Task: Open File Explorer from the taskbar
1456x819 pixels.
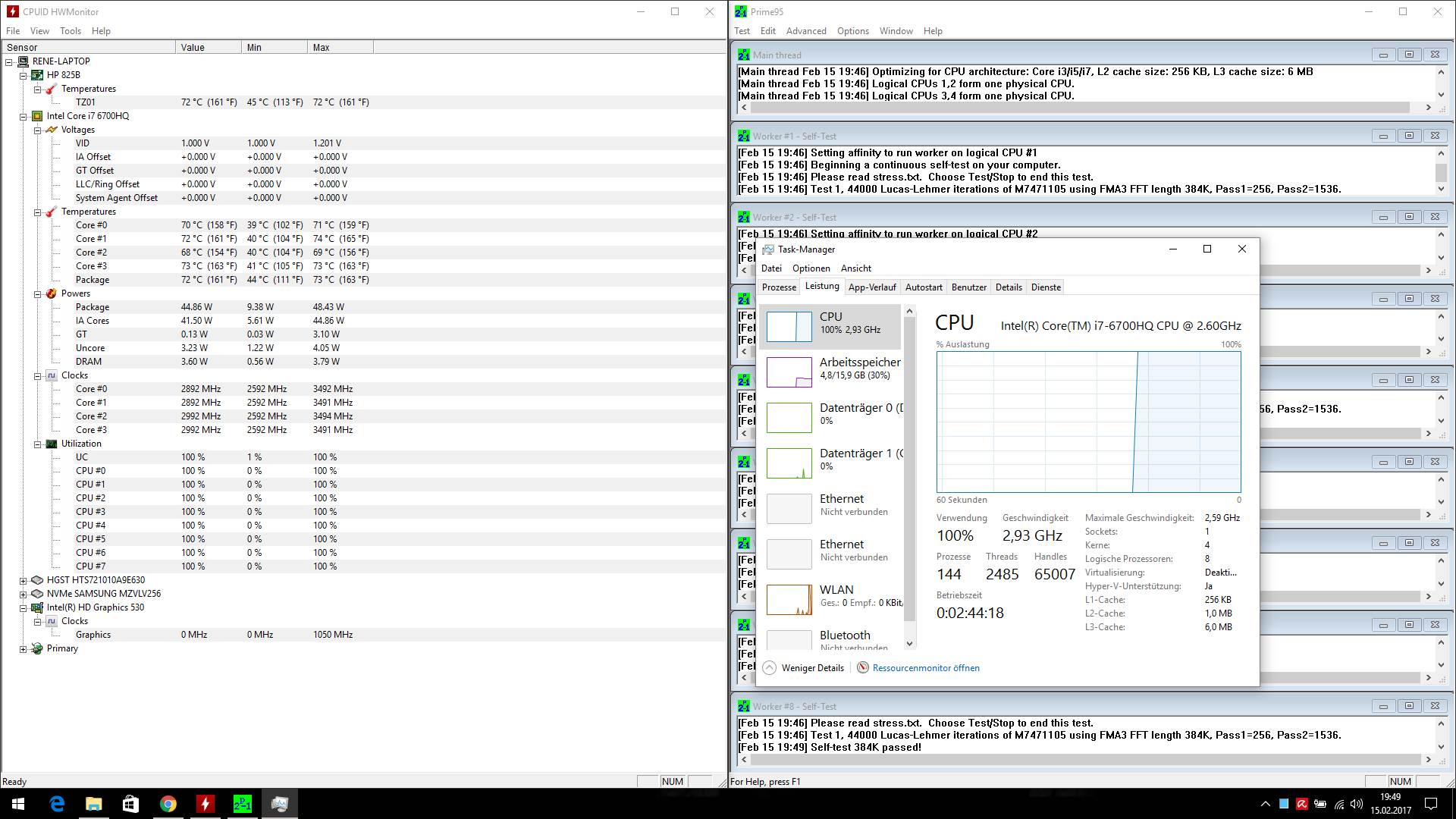Action: 94,804
